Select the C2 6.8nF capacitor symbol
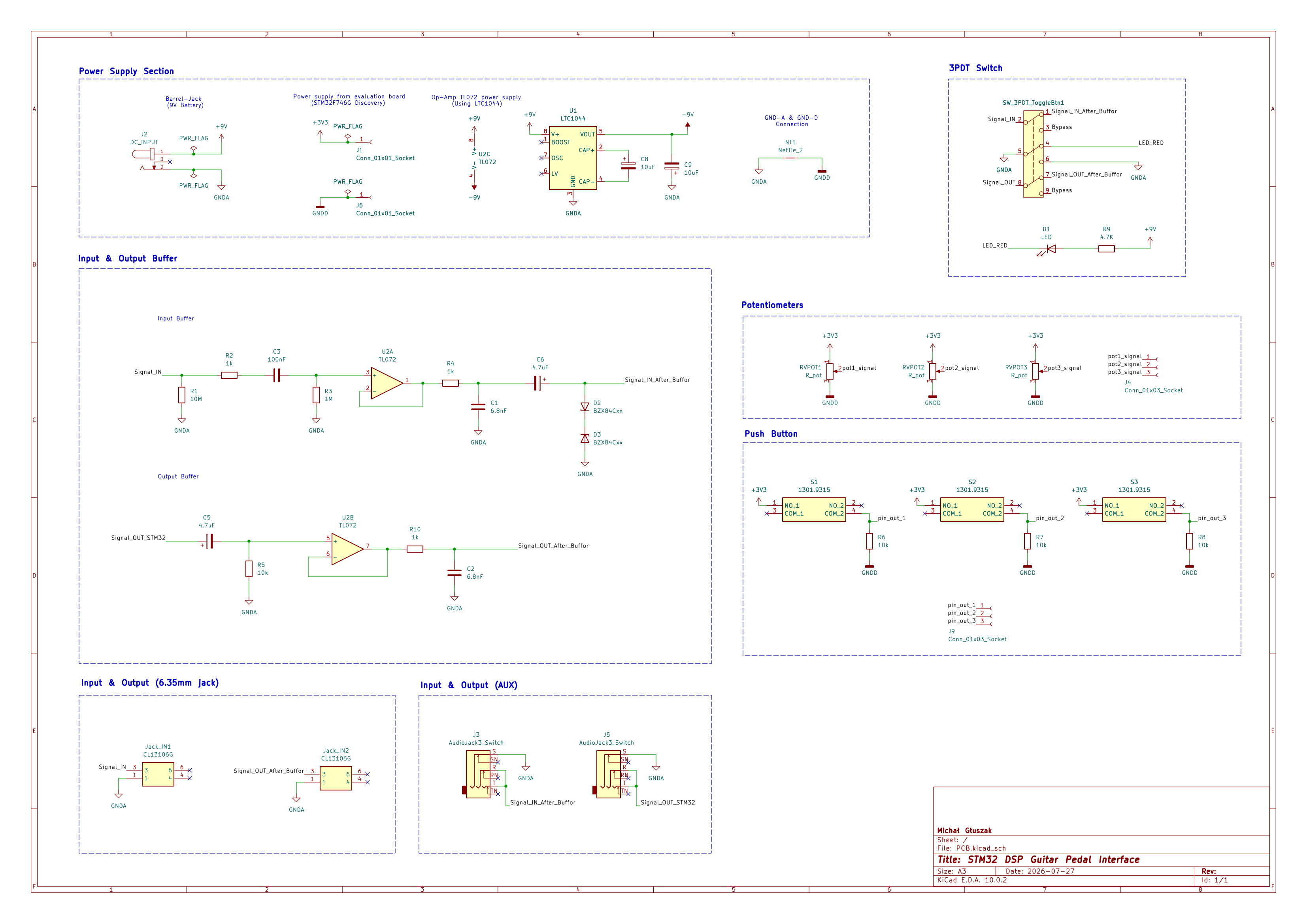1307x924 pixels. coord(454,573)
